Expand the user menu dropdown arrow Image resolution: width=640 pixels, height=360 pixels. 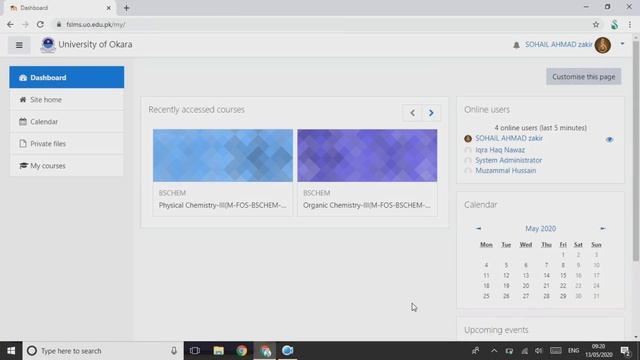(622, 44)
